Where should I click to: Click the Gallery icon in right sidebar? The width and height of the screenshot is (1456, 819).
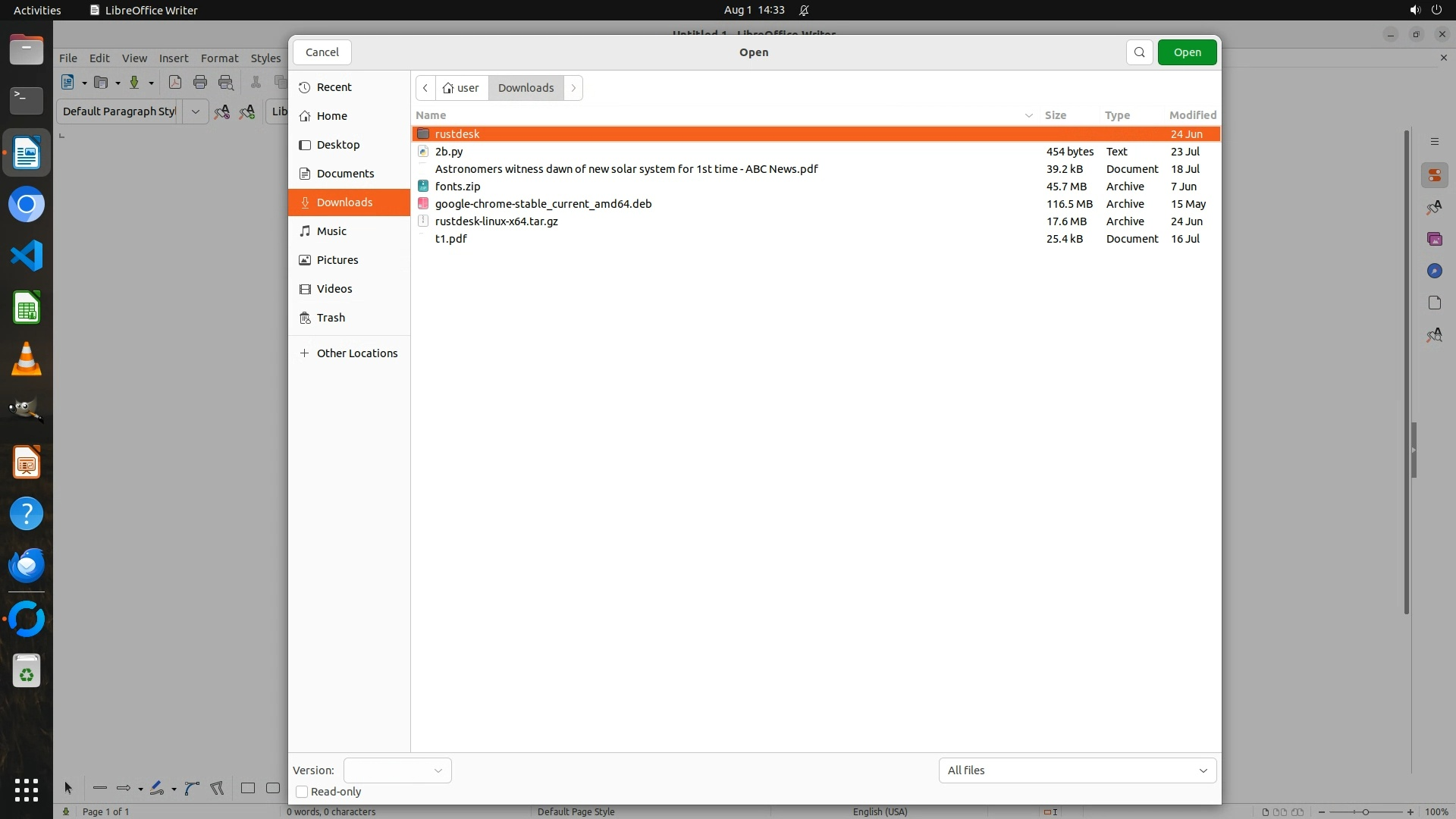coord(1434,240)
